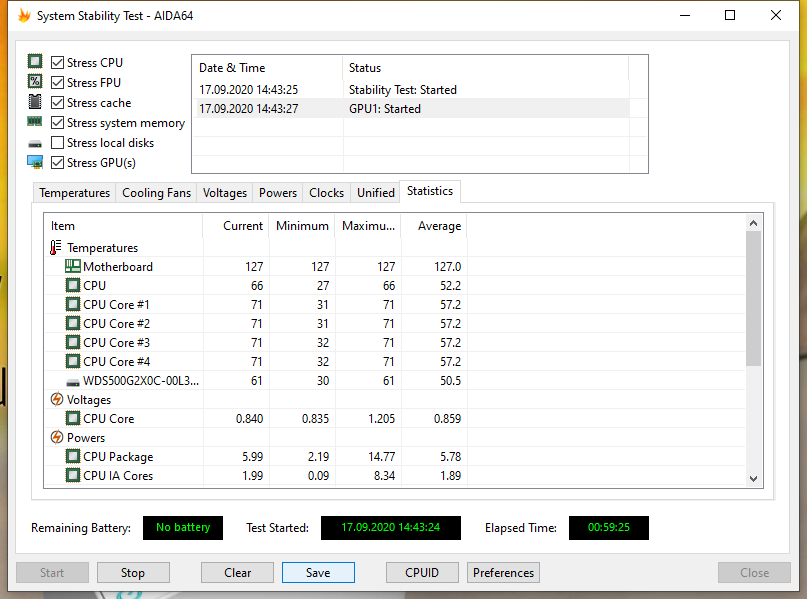807x599 pixels.
Task: Click the statistics scrollbar down arrow
Action: click(753, 479)
